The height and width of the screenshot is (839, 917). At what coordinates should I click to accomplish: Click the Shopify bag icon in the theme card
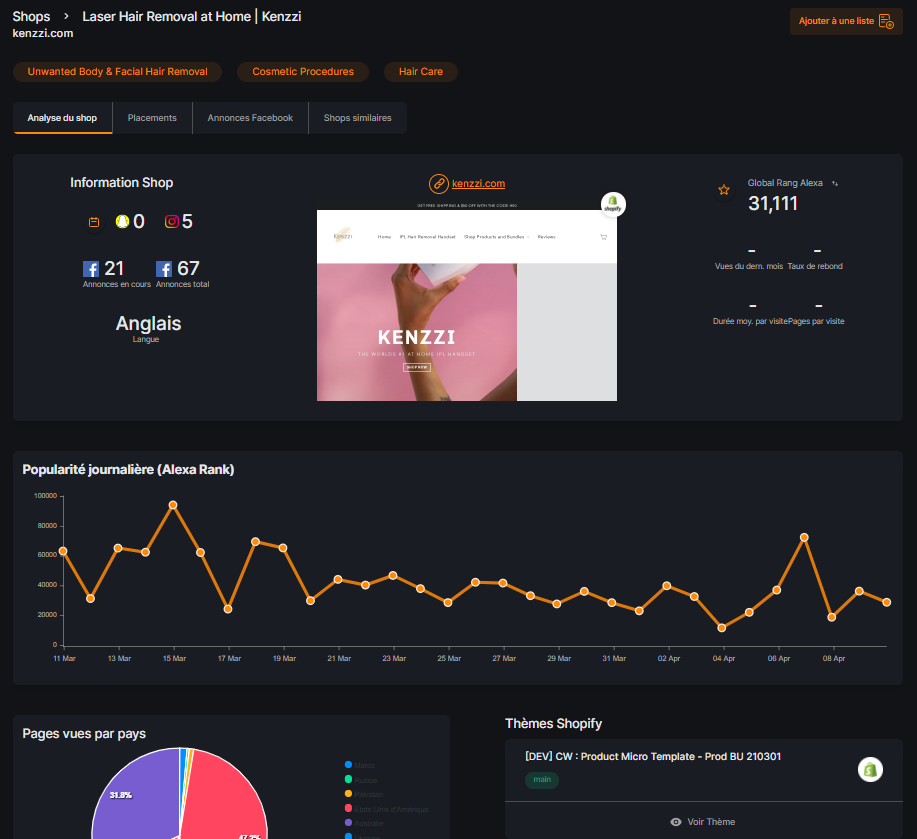[870, 769]
